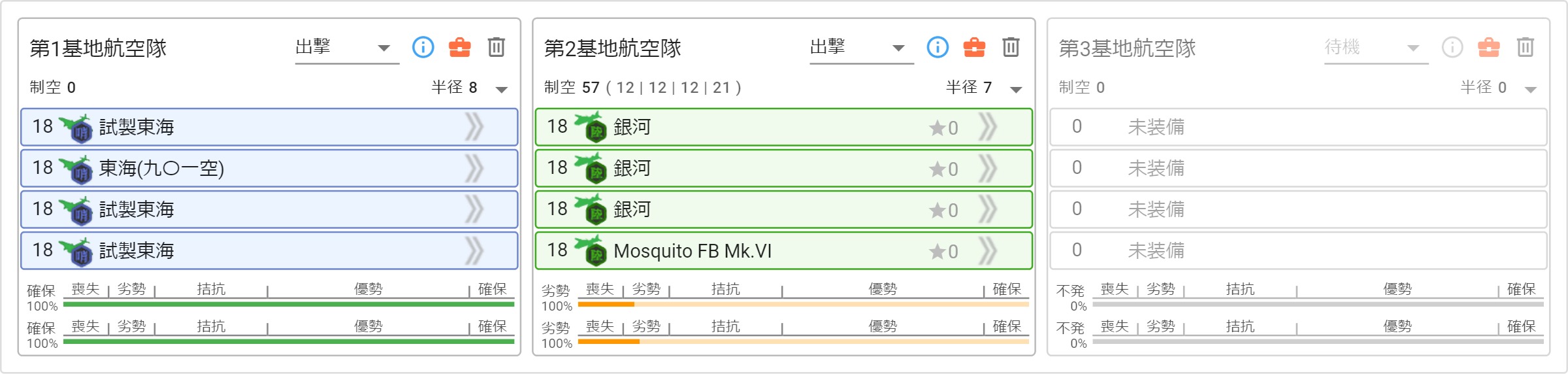Select first 未装備 slot in third corps

[1298, 127]
